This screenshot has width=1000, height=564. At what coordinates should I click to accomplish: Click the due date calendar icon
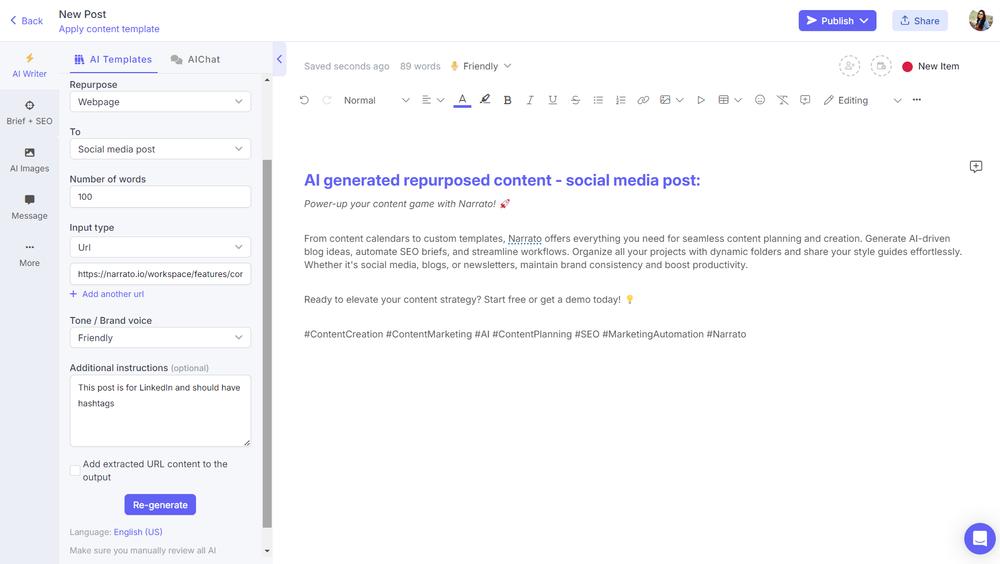pos(881,66)
